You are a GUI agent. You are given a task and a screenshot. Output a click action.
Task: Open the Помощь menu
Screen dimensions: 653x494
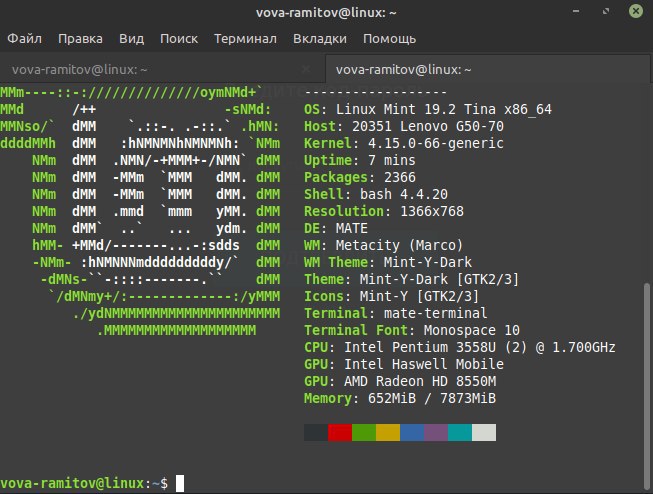click(x=389, y=39)
